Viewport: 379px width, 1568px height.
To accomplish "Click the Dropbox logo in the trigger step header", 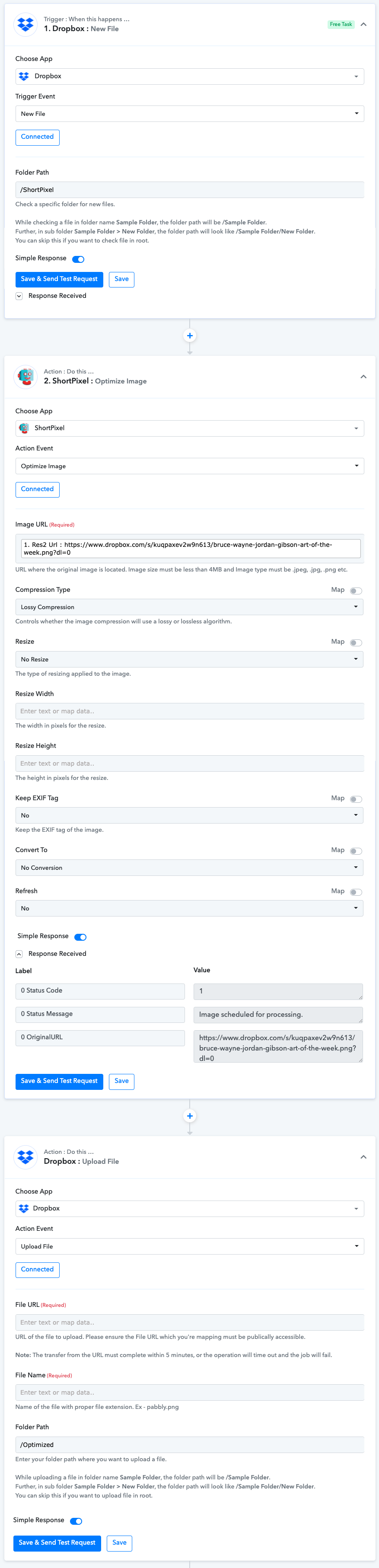I will (x=25, y=24).
